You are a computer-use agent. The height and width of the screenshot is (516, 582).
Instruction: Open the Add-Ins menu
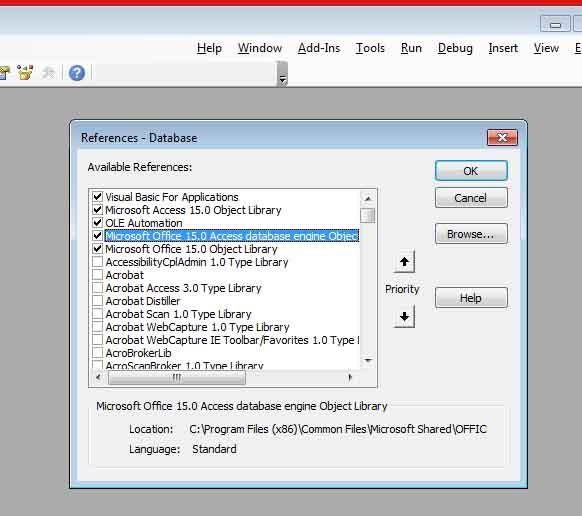coord(319,48)
